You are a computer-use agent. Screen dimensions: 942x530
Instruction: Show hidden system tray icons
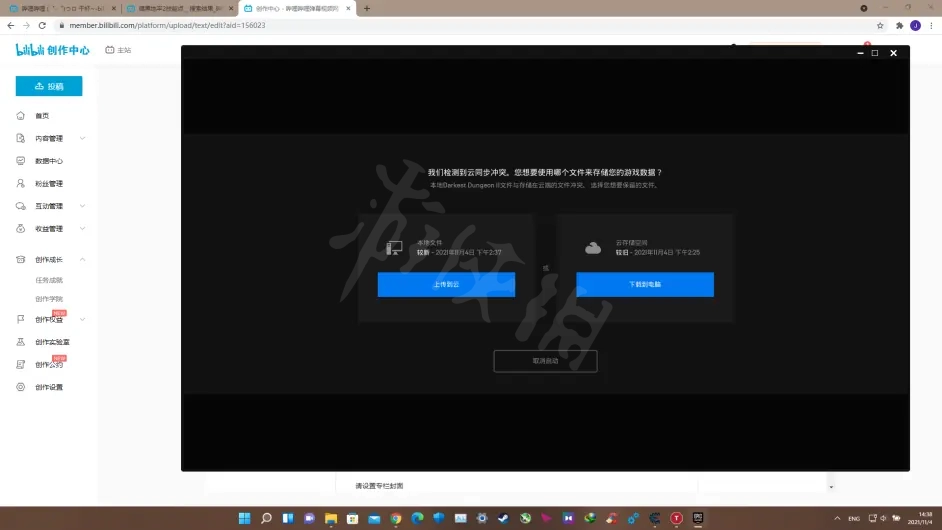pyautogui.click(x=837, y=518)
